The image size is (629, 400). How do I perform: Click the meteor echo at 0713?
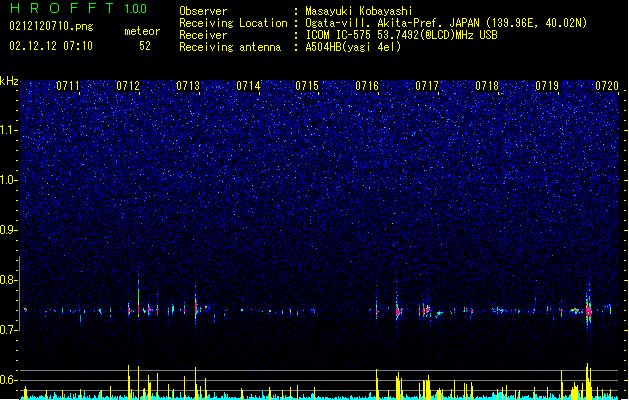(196, 307)
